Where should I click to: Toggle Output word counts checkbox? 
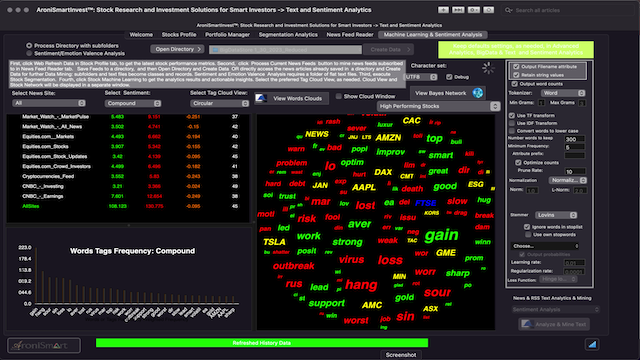pos(514,84)
